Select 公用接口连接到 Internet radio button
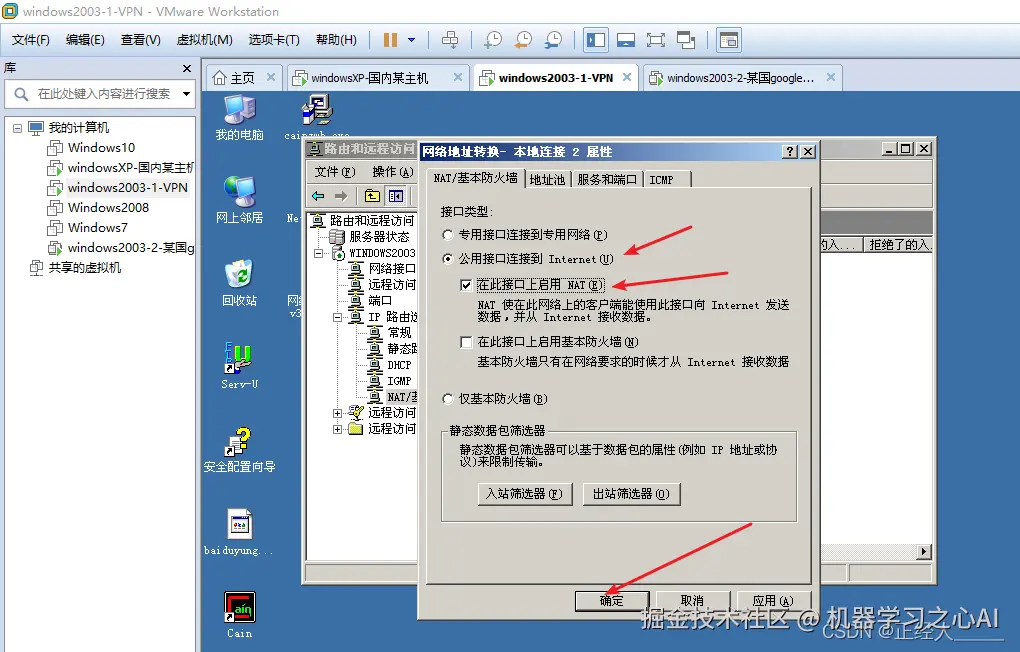 pos(448,259)
